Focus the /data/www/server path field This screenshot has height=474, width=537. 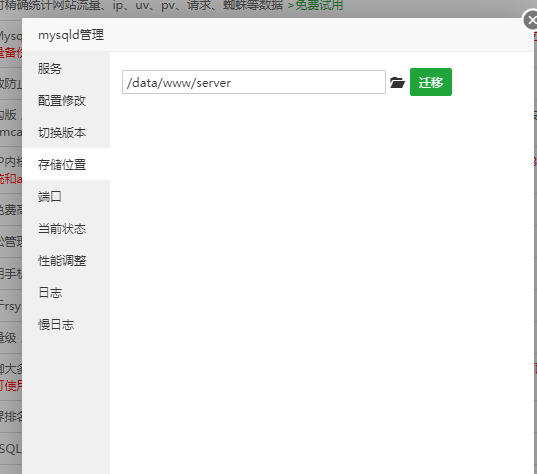click(x=254, y=82)
